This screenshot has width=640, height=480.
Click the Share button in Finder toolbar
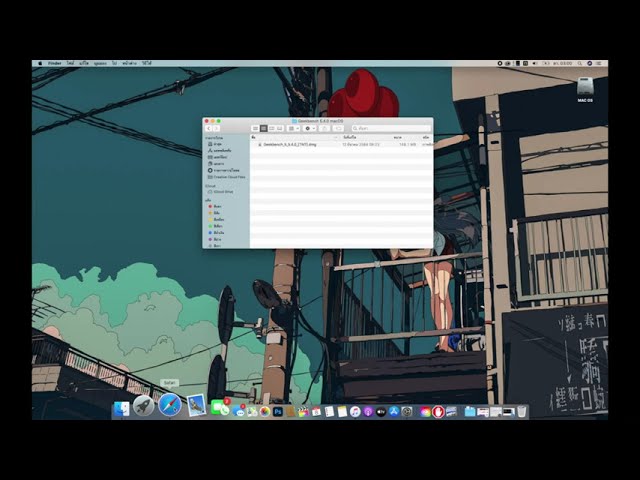324,128
